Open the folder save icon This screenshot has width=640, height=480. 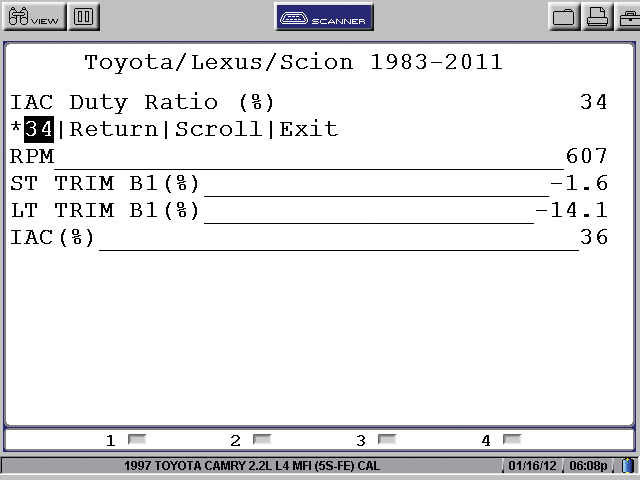click(x=564, y=17)
